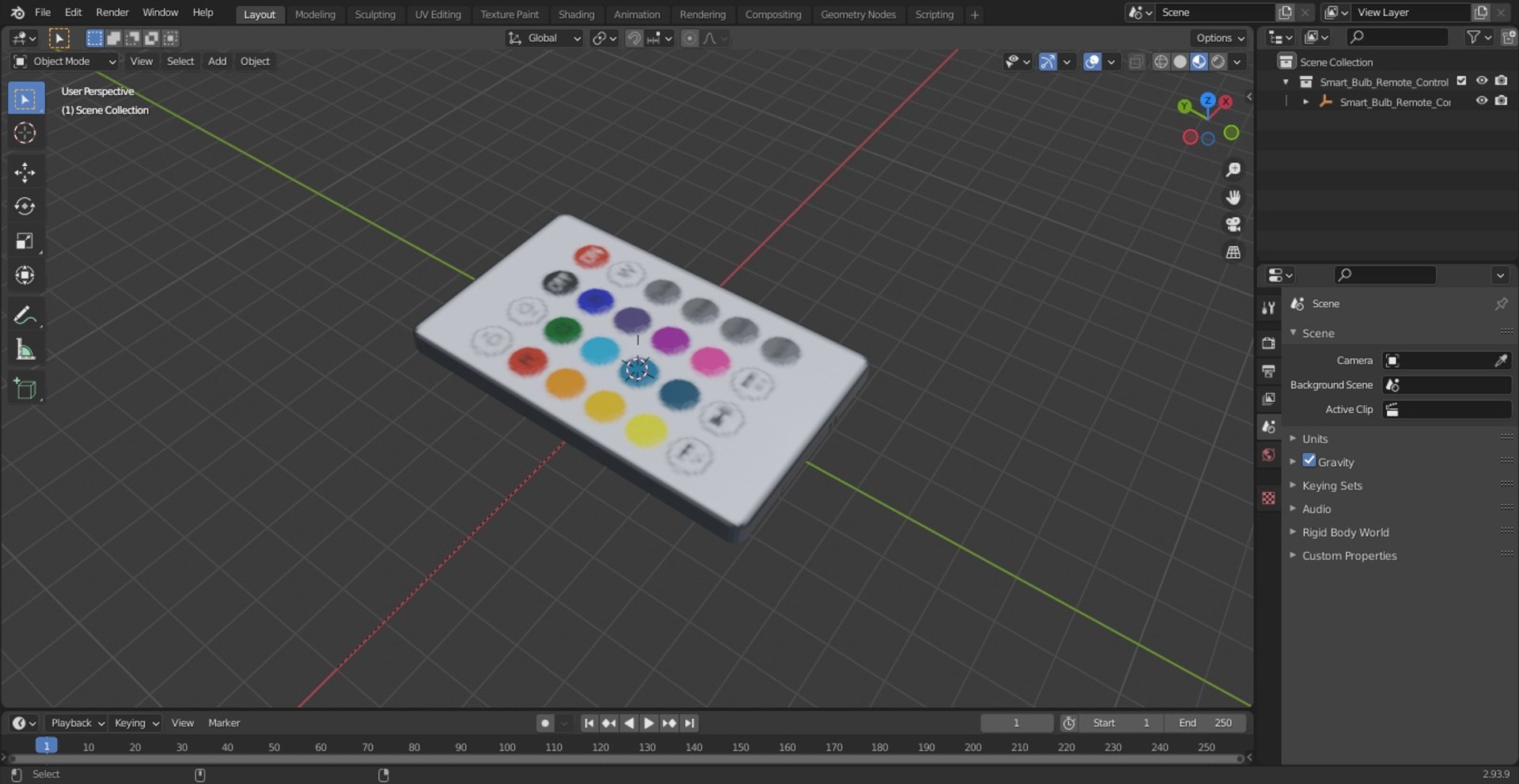Viewport: 1519px width, 784px height.
Task: Open the Playback dropdown menu
Action: tap(78, 723)
